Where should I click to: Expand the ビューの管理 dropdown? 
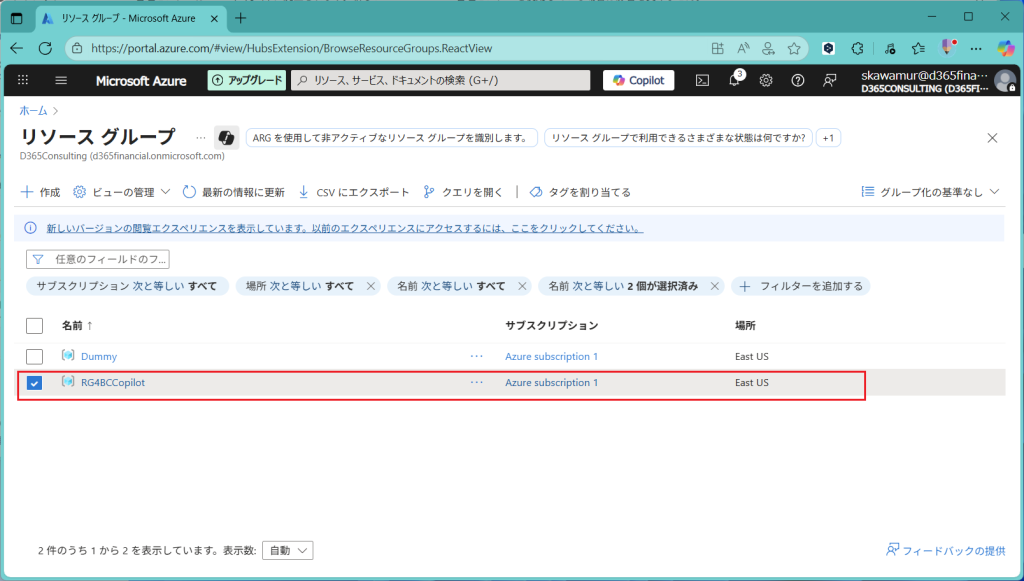coord(121,192)
